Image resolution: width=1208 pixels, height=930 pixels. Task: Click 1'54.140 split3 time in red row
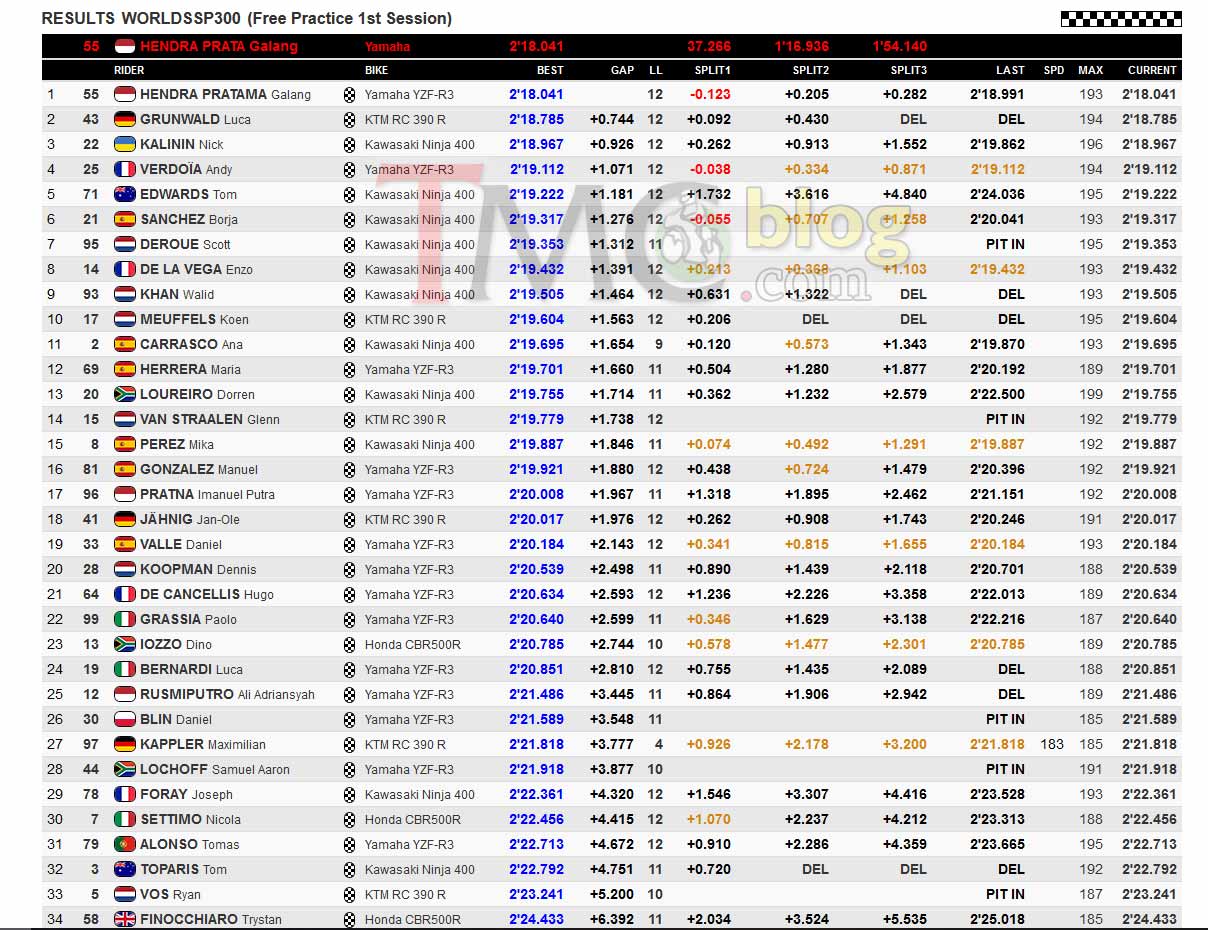[x=899, y=46]
